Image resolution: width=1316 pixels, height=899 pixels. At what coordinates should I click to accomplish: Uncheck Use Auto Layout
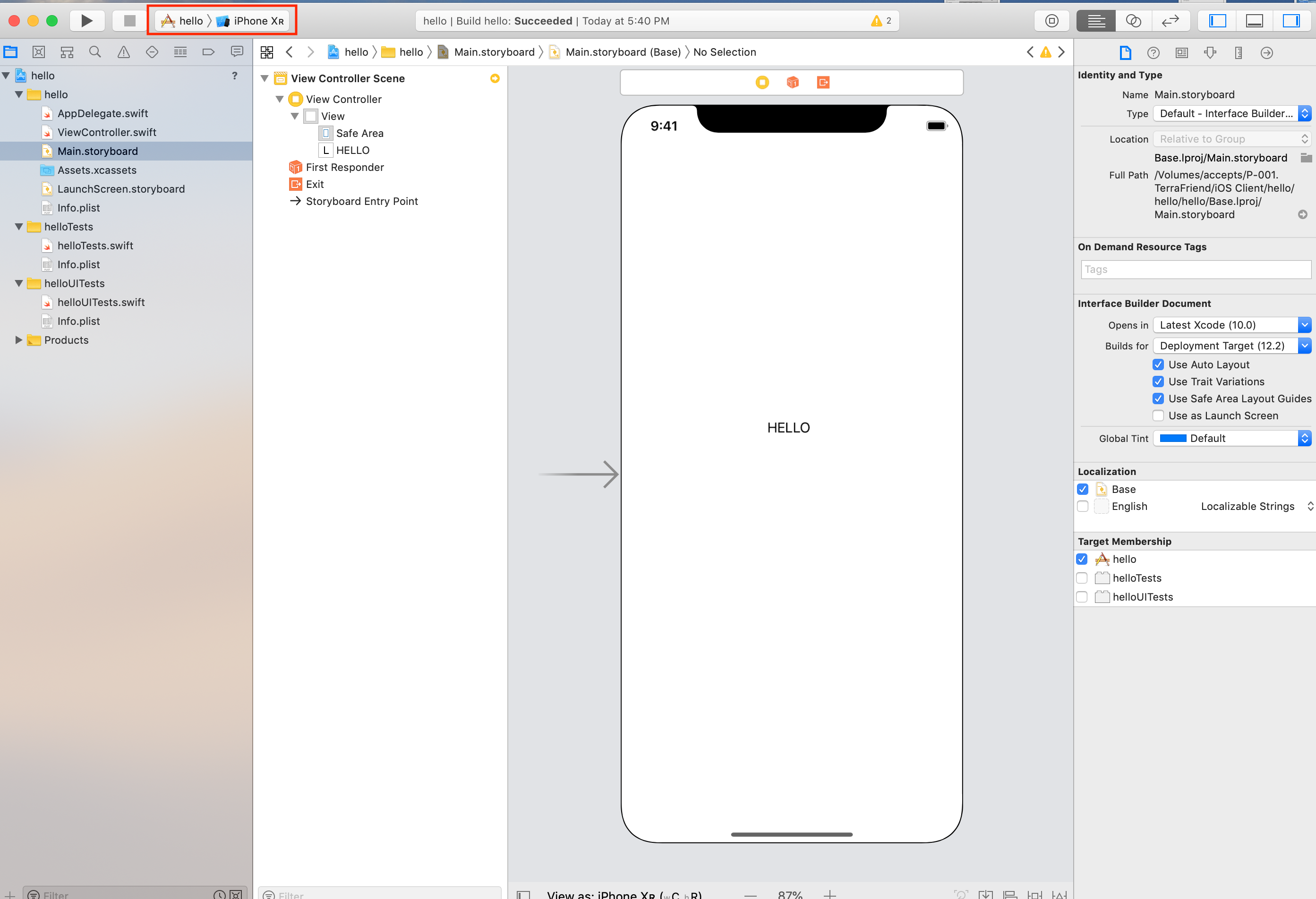point(1158,365)
